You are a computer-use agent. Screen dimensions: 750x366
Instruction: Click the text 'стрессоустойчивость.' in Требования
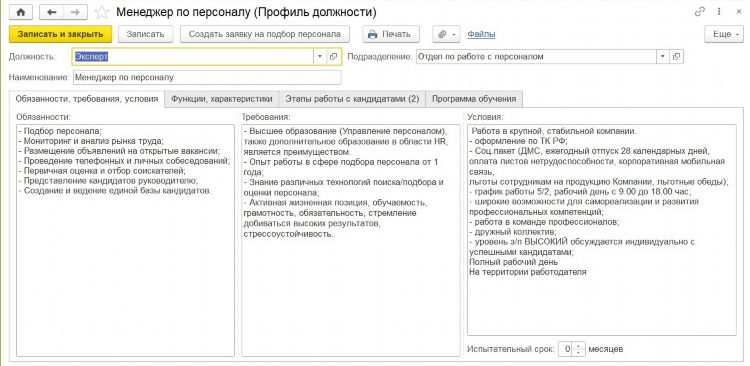(288, 234)
